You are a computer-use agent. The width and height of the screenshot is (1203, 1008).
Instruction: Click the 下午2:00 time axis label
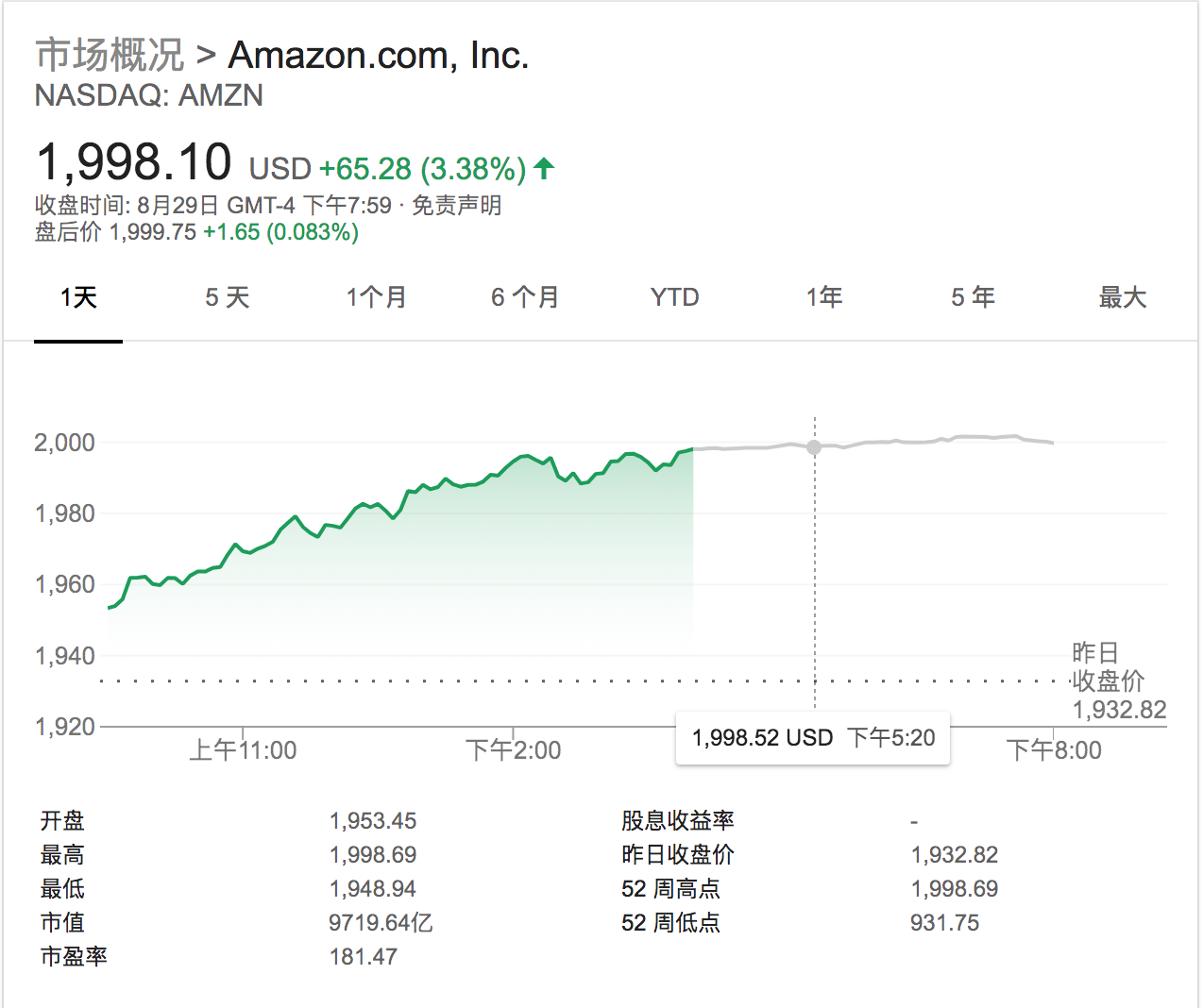click(514, 750)
